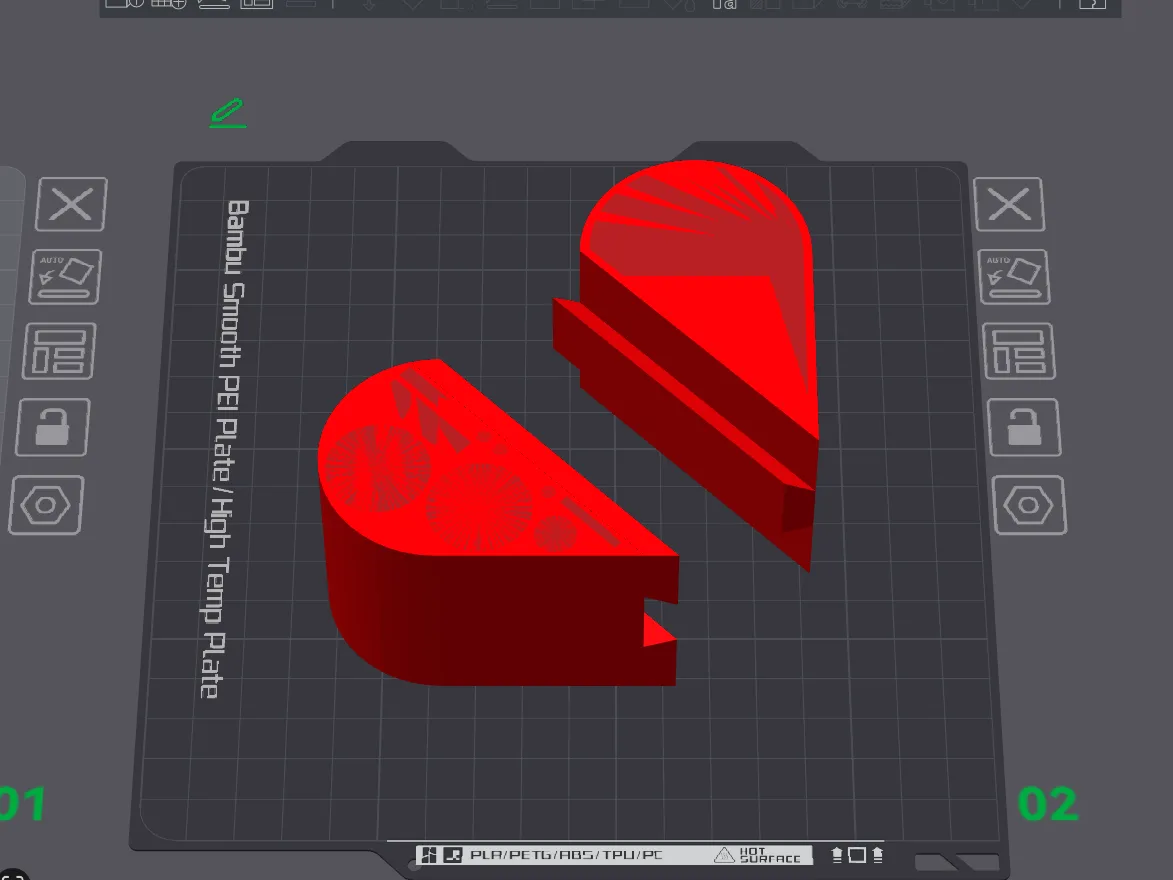Open plate 01 settings hexagon icon

click(46, 505)
